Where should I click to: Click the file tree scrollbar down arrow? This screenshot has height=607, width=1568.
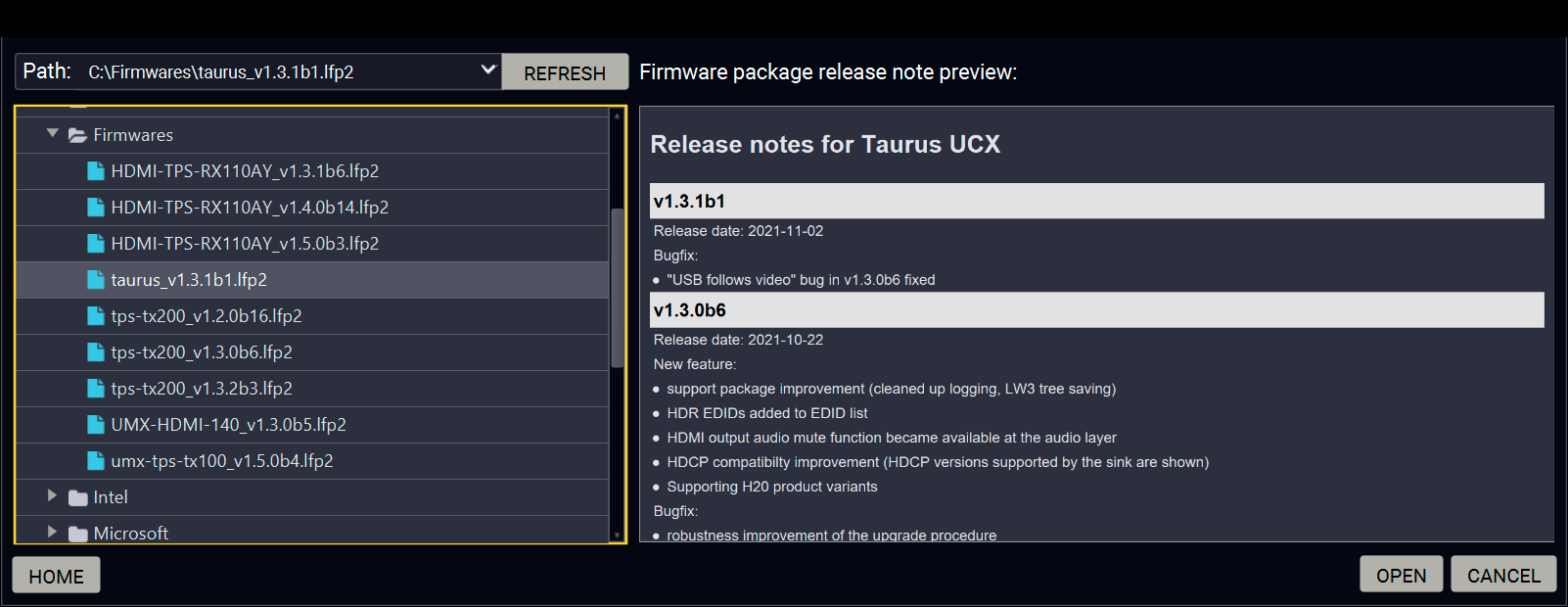click(617, 536)
